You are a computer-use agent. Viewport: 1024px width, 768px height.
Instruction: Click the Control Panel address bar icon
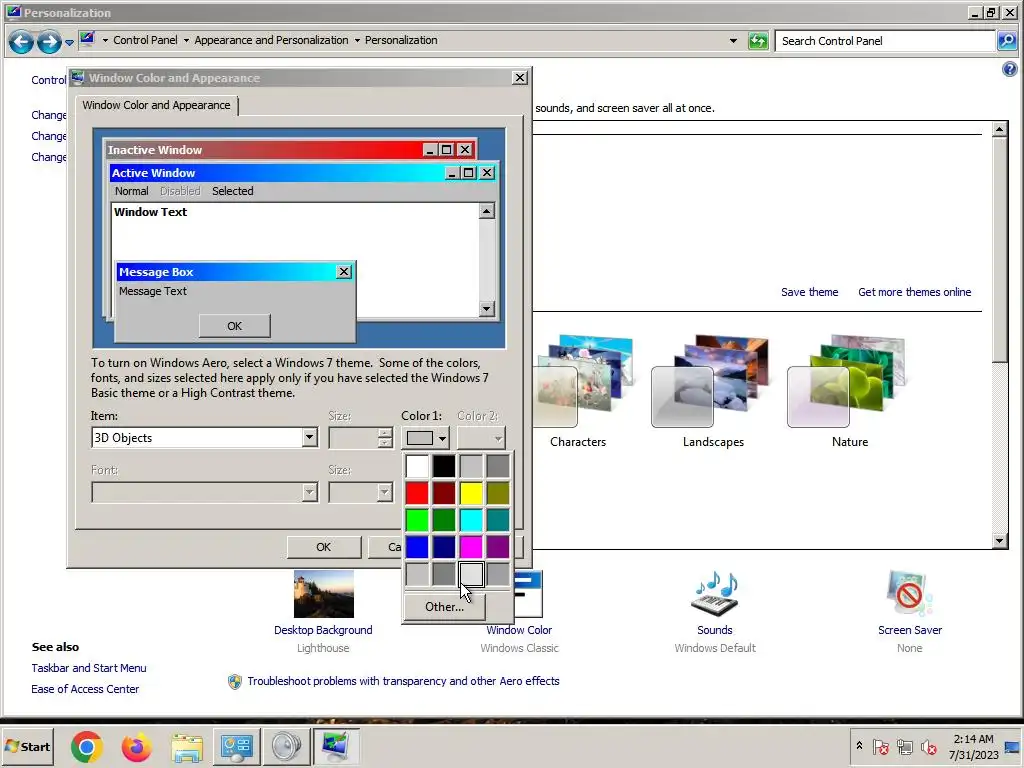(x=87, y=40)
